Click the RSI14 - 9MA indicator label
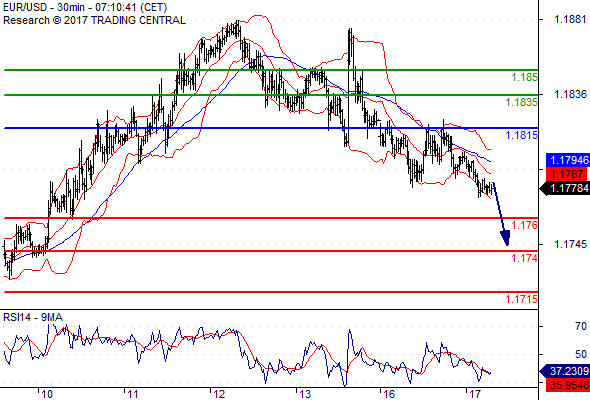 click(x=33, y=318)
